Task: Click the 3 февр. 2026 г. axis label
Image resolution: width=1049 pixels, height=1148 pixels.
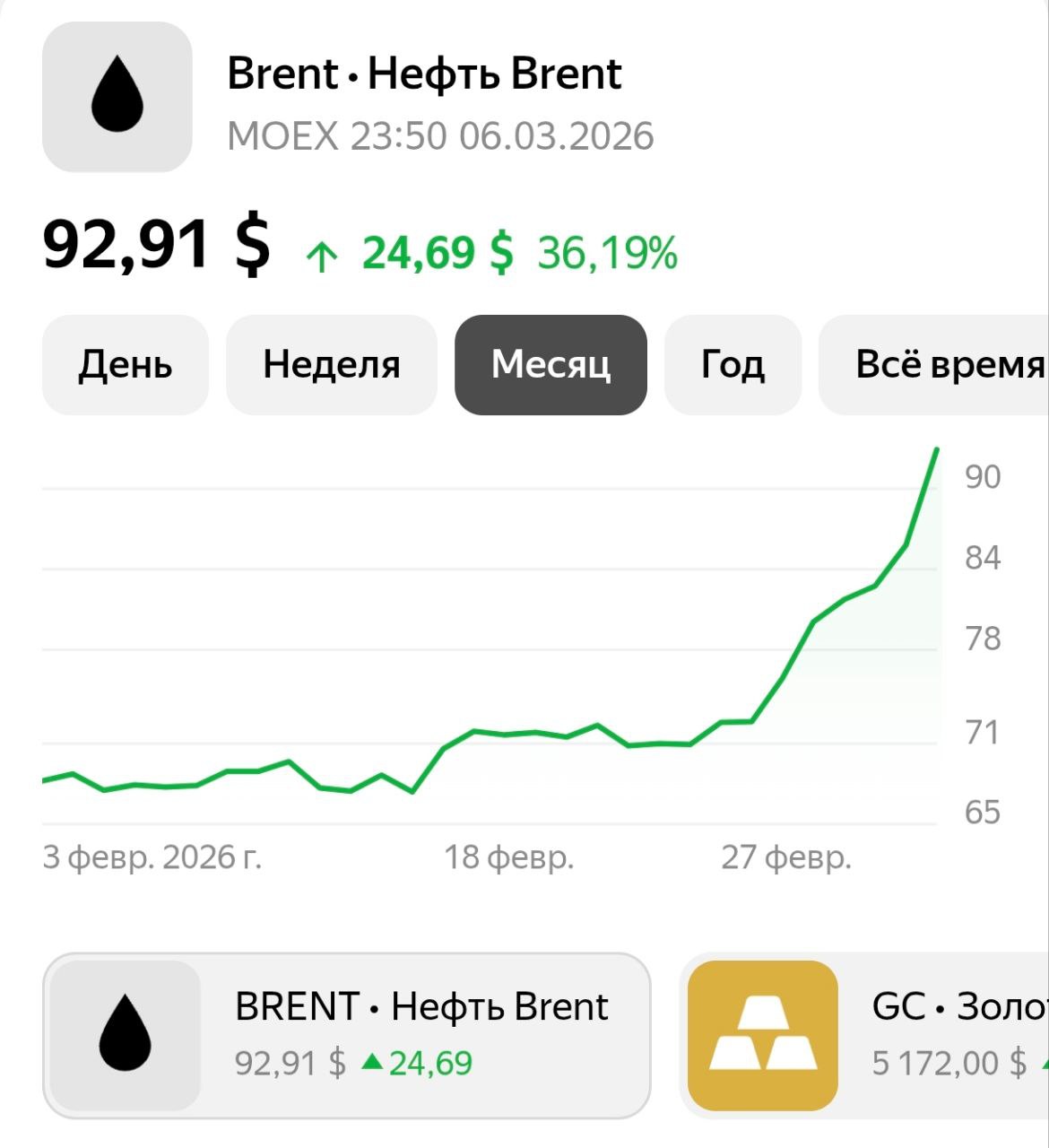Action: coord(152,857)
